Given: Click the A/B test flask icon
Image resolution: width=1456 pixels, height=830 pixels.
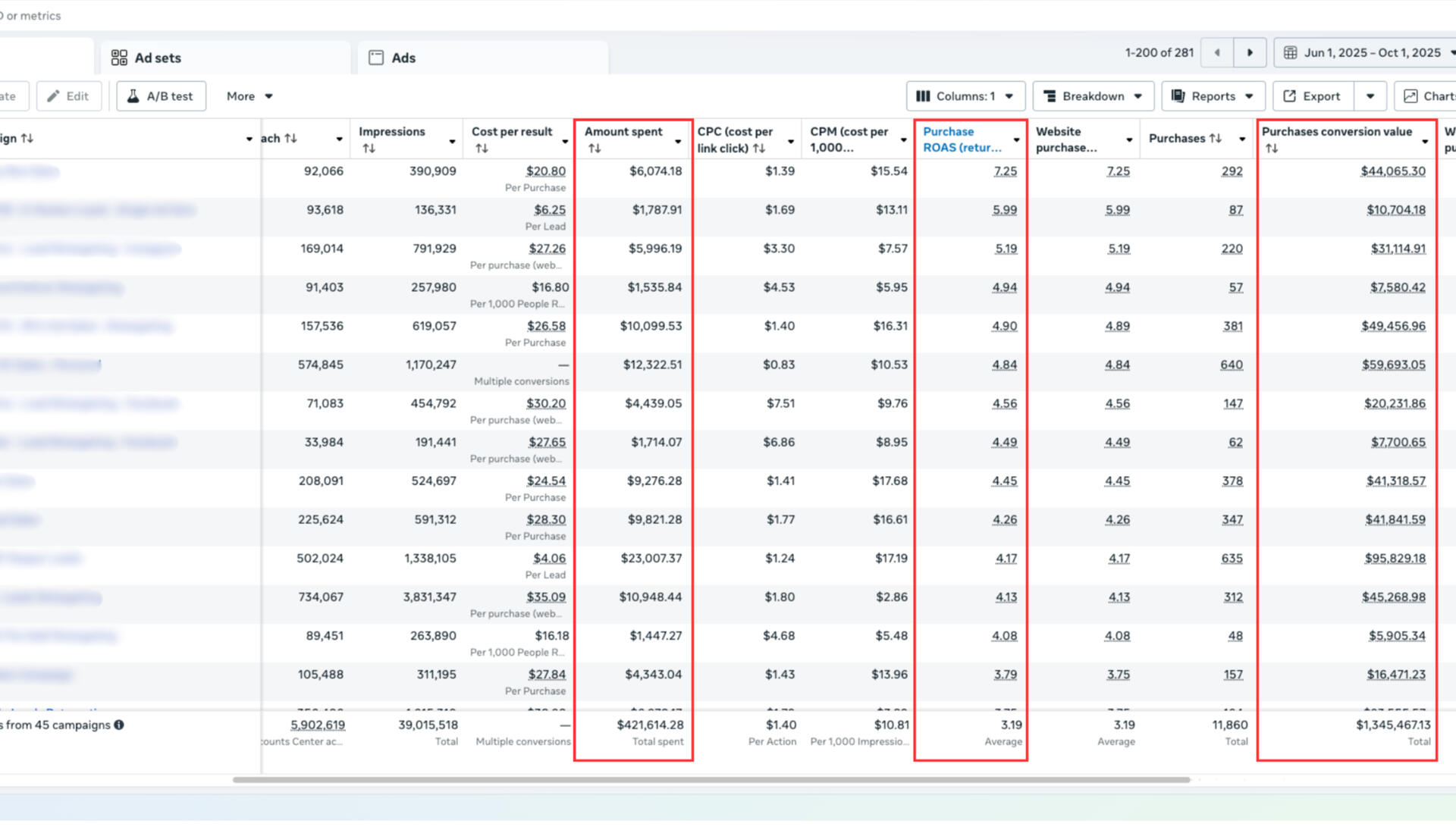Looking at the screenshot, I should coord(133,96).
